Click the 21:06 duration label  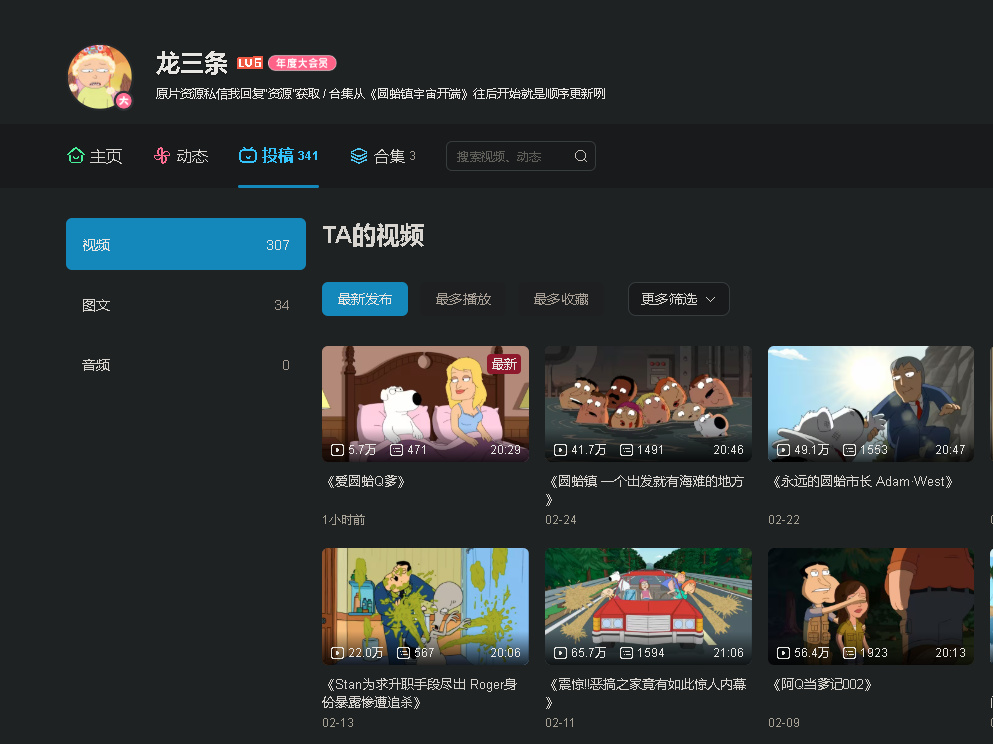tap(728, 652)
